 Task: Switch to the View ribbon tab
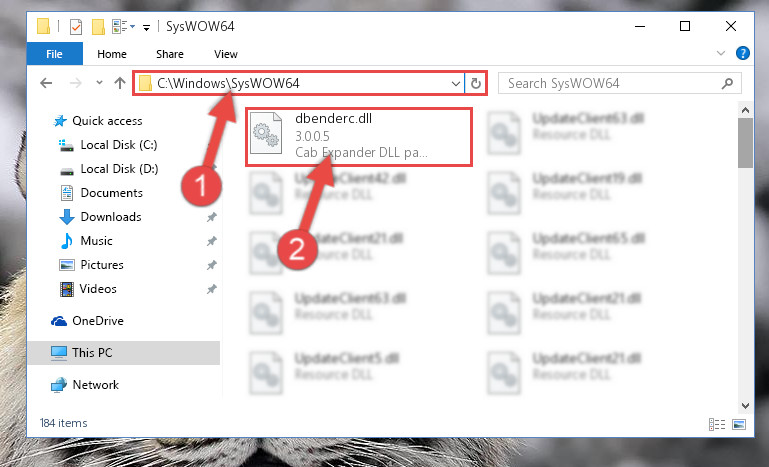226,54
